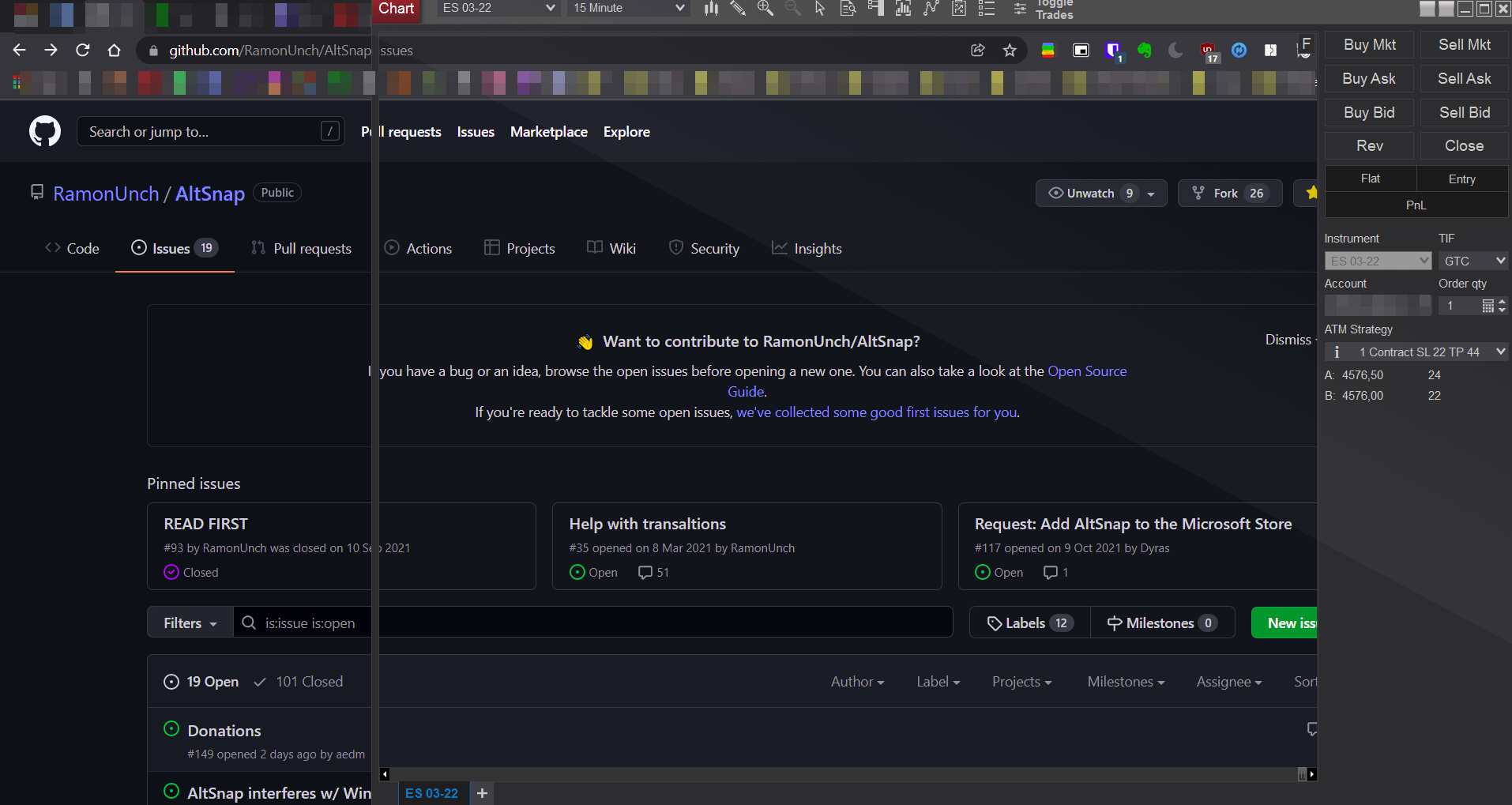This screenshot has width=1512, height=805.
Task: Click the share page icon in address bar
Action: (978, 50)
